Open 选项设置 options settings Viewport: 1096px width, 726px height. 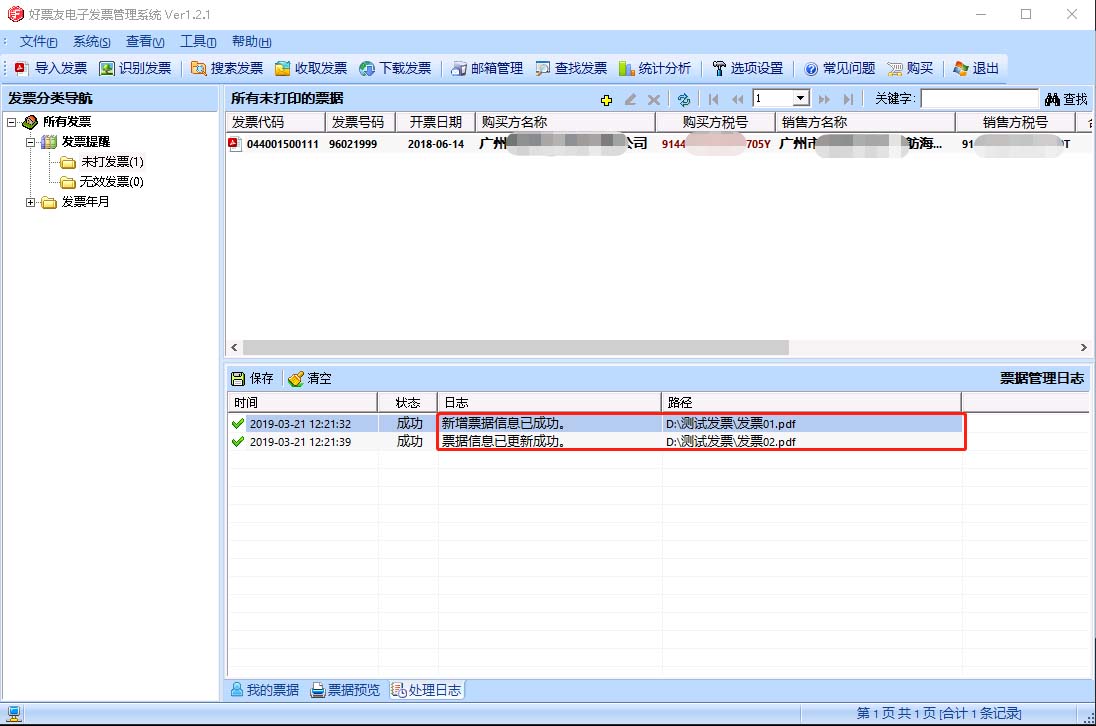coord(747,68)
